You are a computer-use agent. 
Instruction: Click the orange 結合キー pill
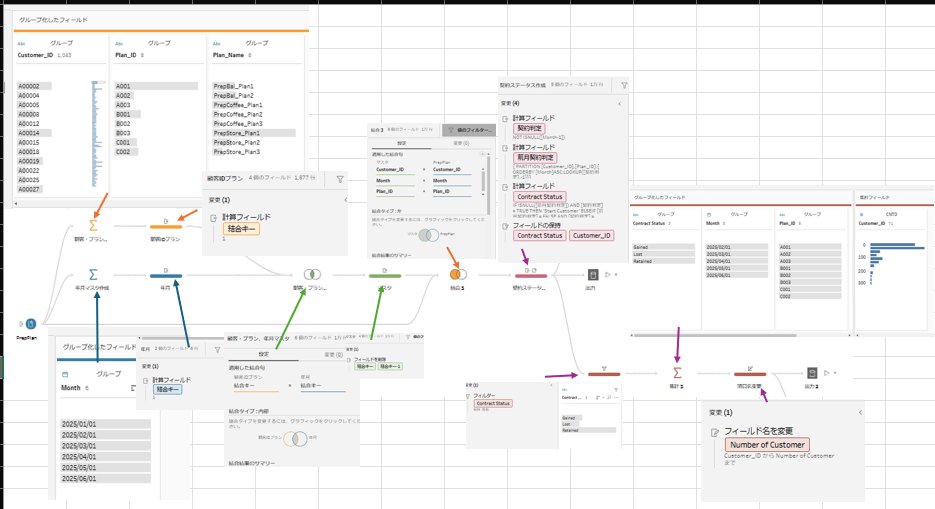point(242,229)
